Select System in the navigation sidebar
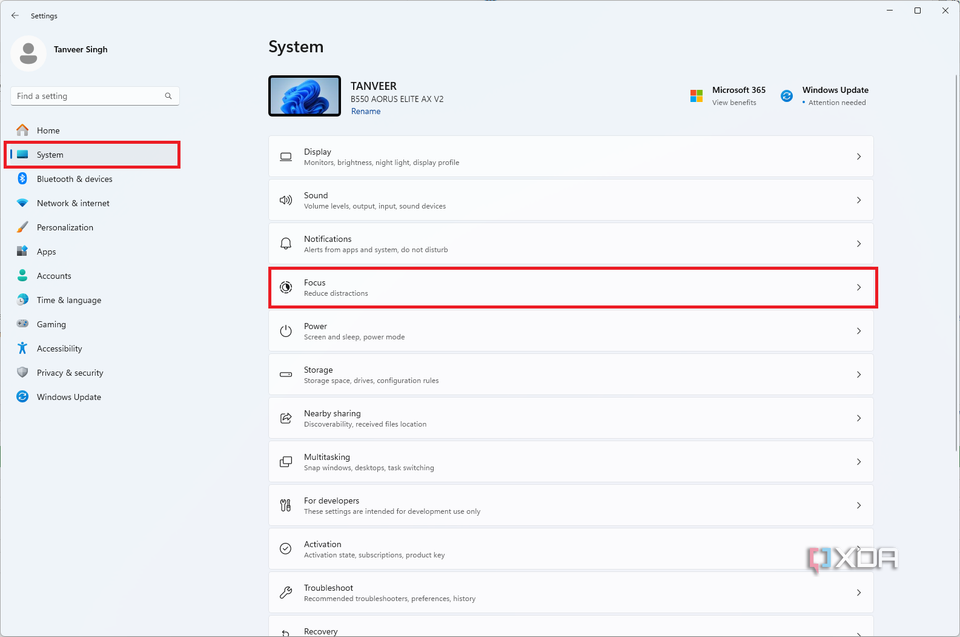The width and height of the screenshot is (960, 637). click(x=92, y=155)
